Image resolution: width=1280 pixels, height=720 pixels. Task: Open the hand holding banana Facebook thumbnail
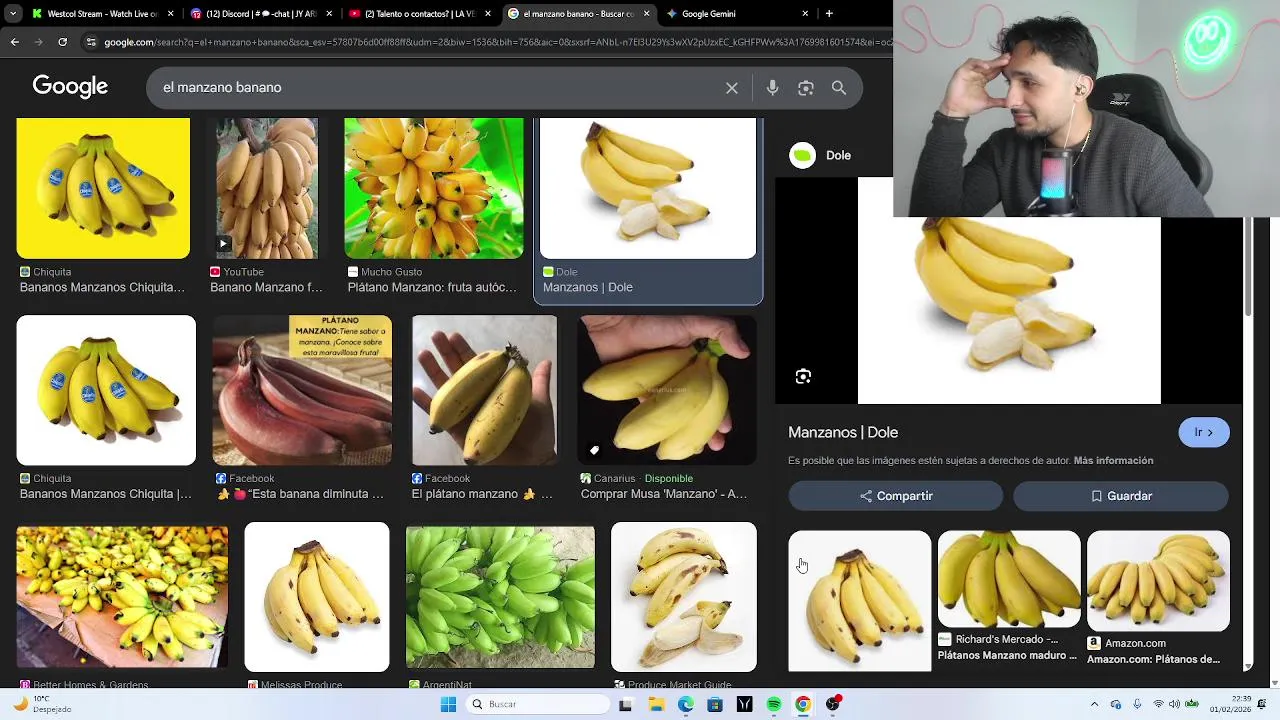[x=484, y=390]
